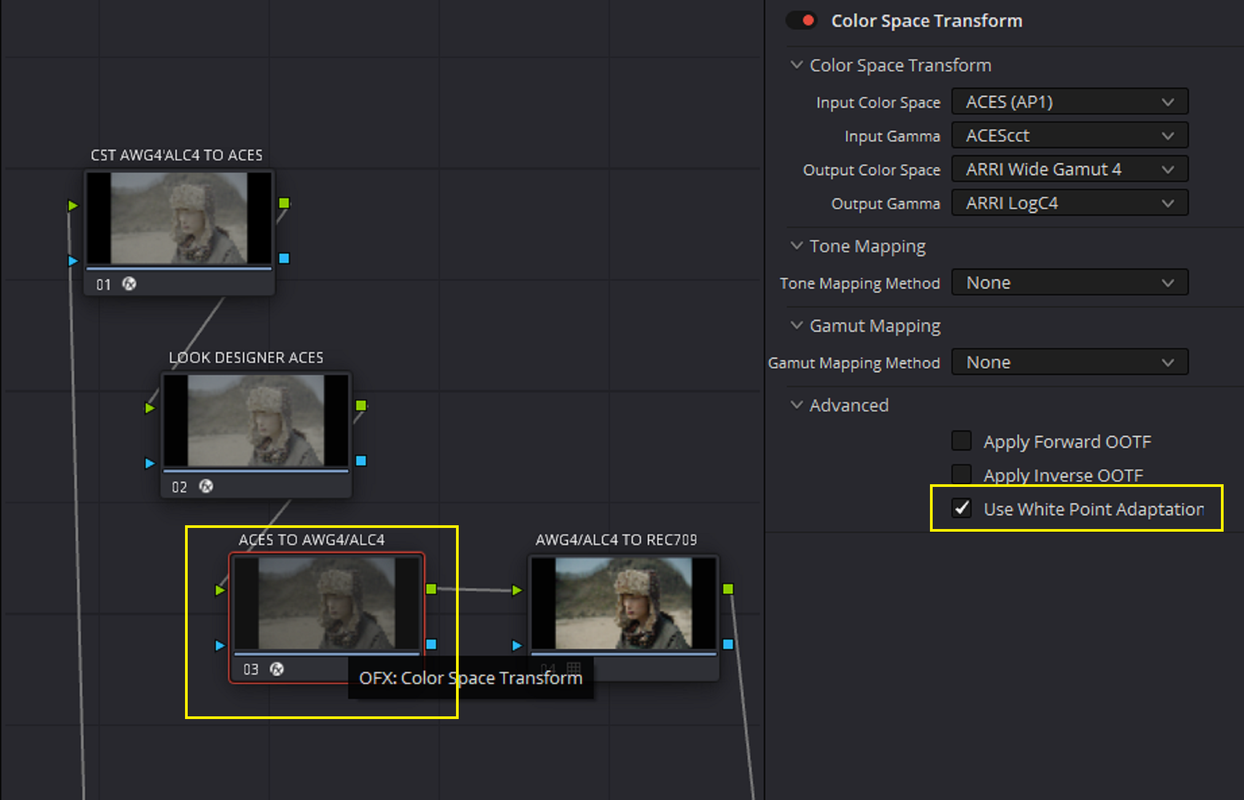Click blue key output connector of node 02

[x=361, y=461]
